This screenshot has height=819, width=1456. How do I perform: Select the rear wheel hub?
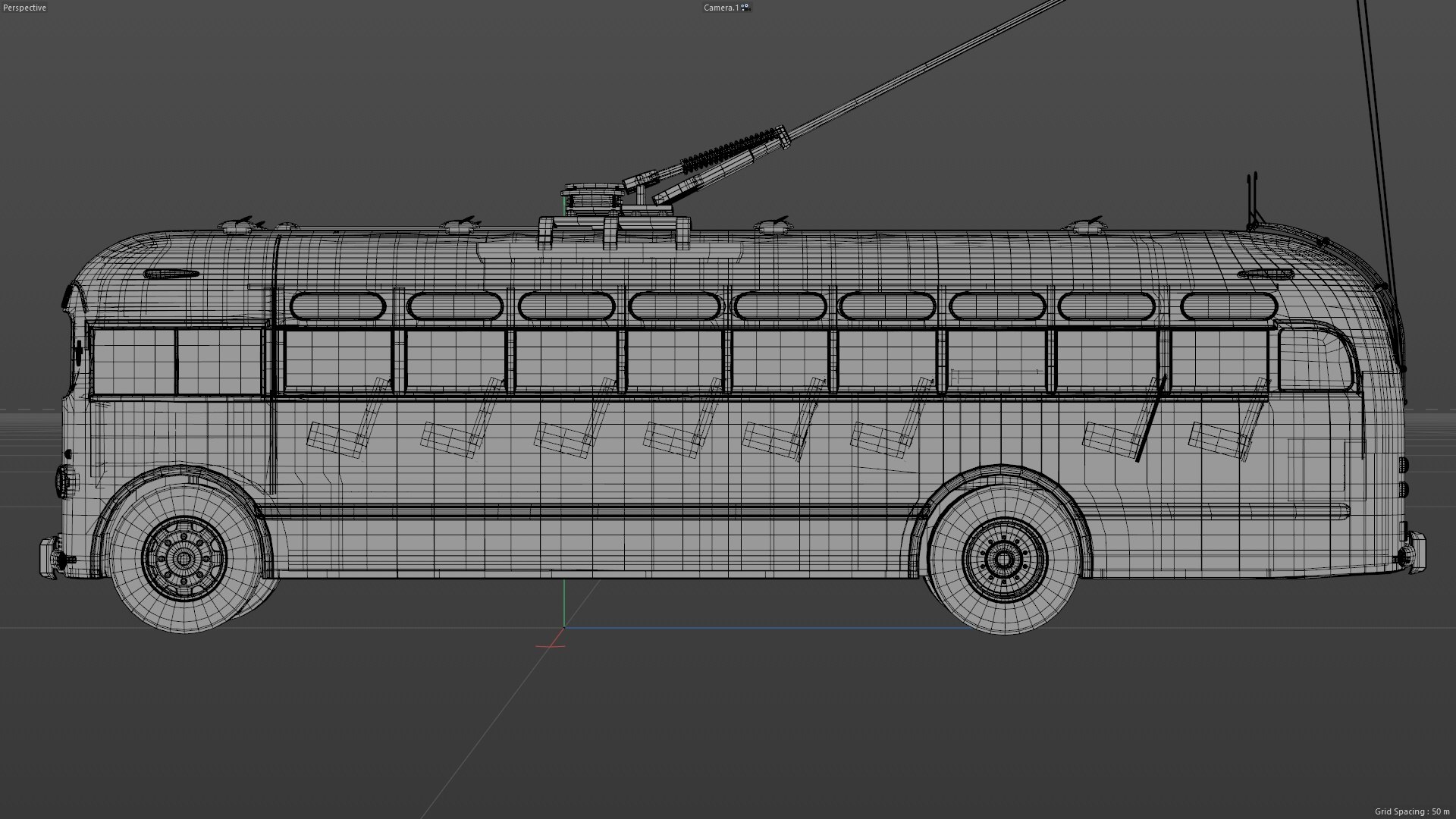coord(1003,560)
